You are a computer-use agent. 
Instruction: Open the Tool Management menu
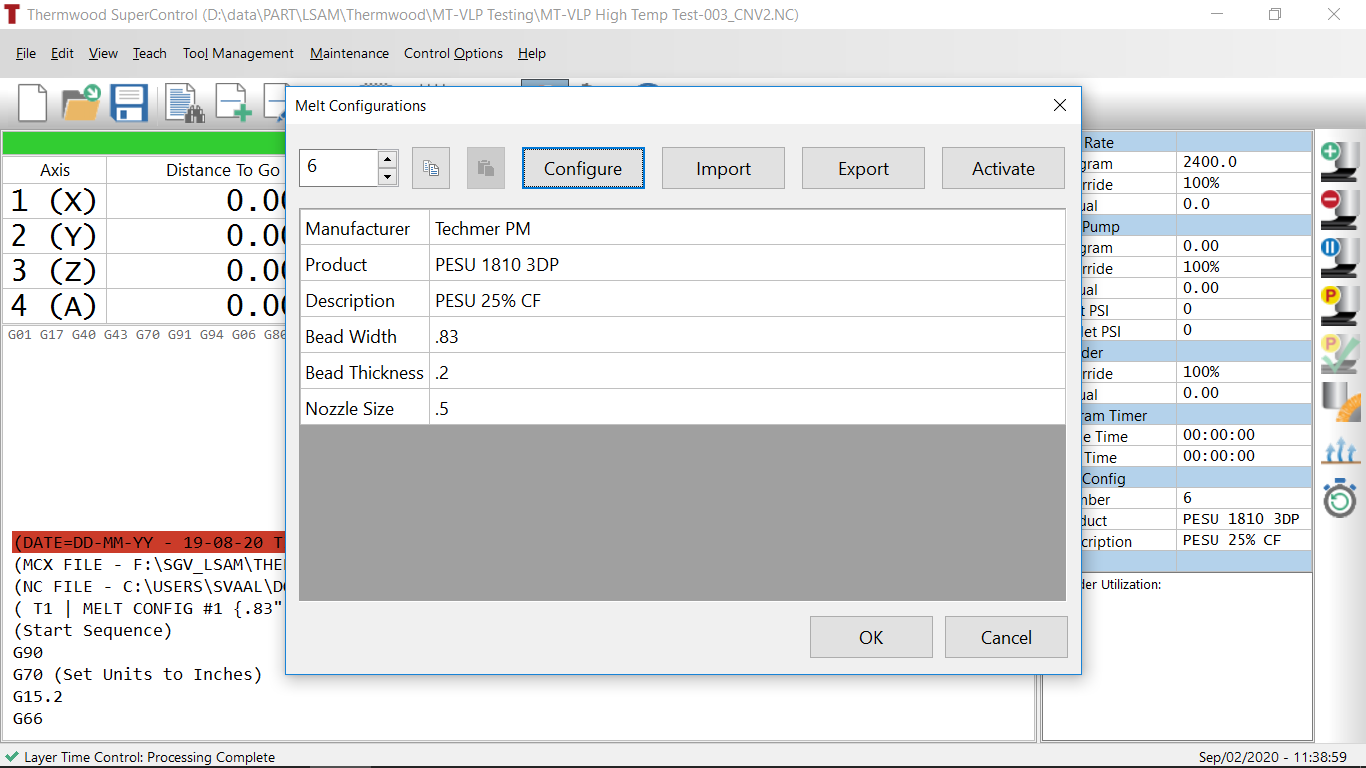coord(238,54)
